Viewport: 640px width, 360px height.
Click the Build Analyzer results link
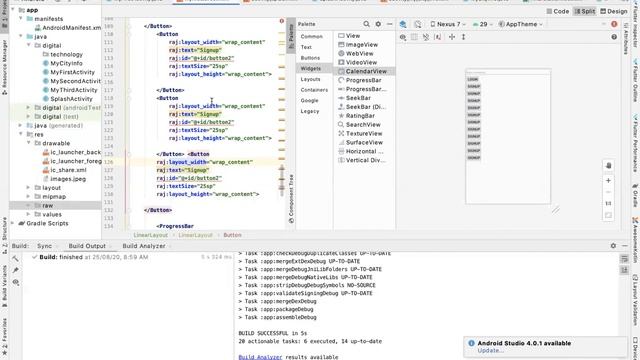[x=260, y=357]
